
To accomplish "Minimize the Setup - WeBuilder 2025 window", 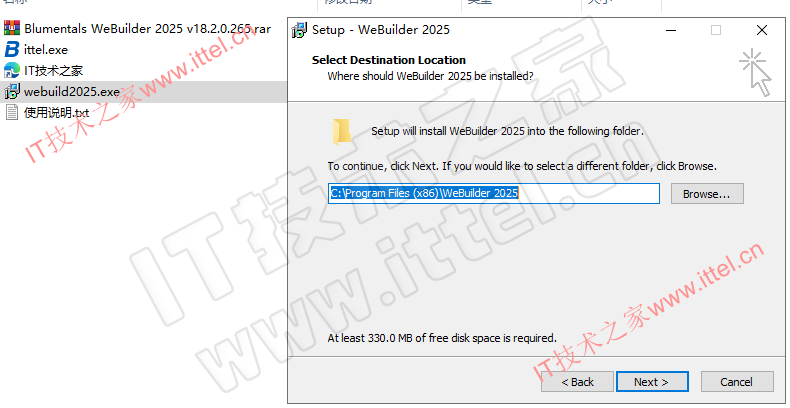I will (x=671, y=30).
